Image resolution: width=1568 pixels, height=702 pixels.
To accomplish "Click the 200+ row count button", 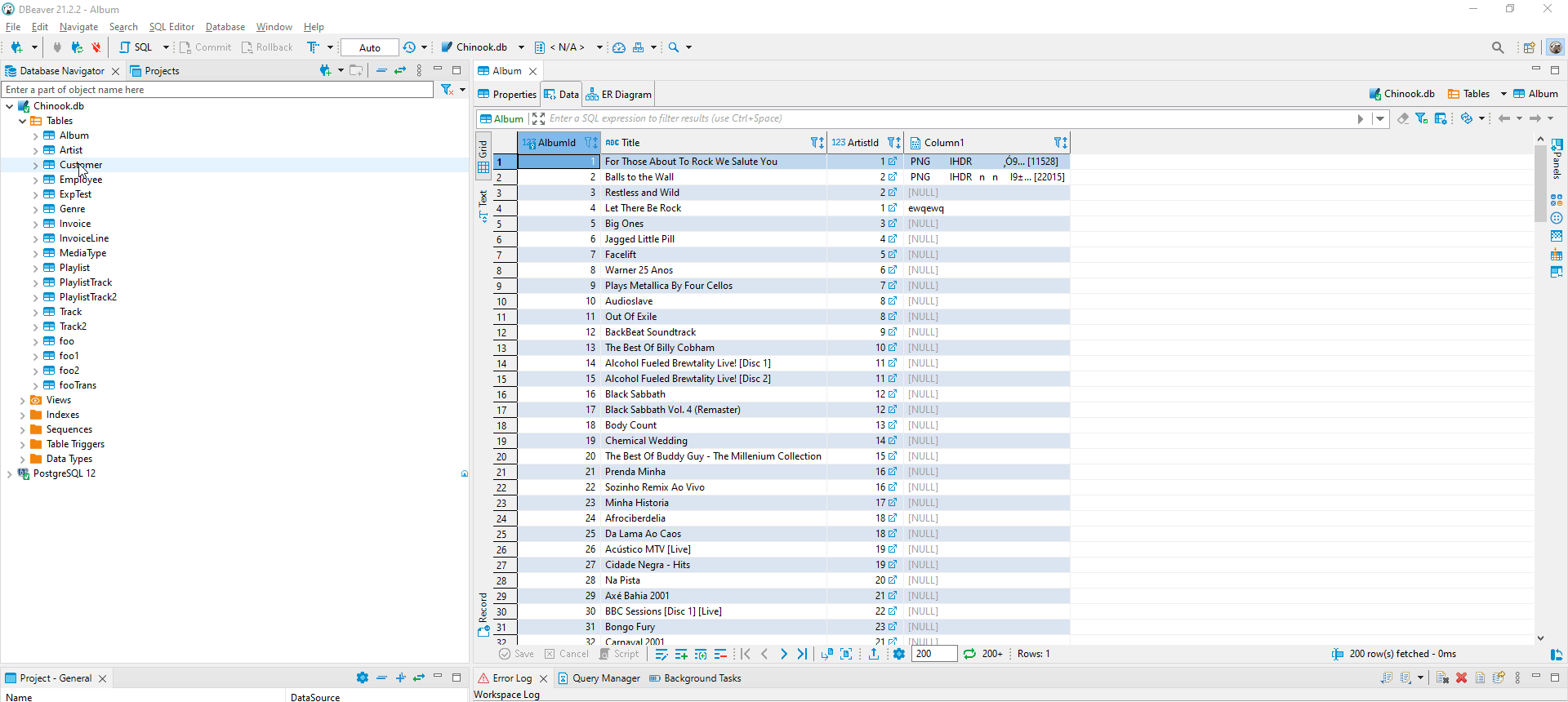I will (x=992, y=654).
